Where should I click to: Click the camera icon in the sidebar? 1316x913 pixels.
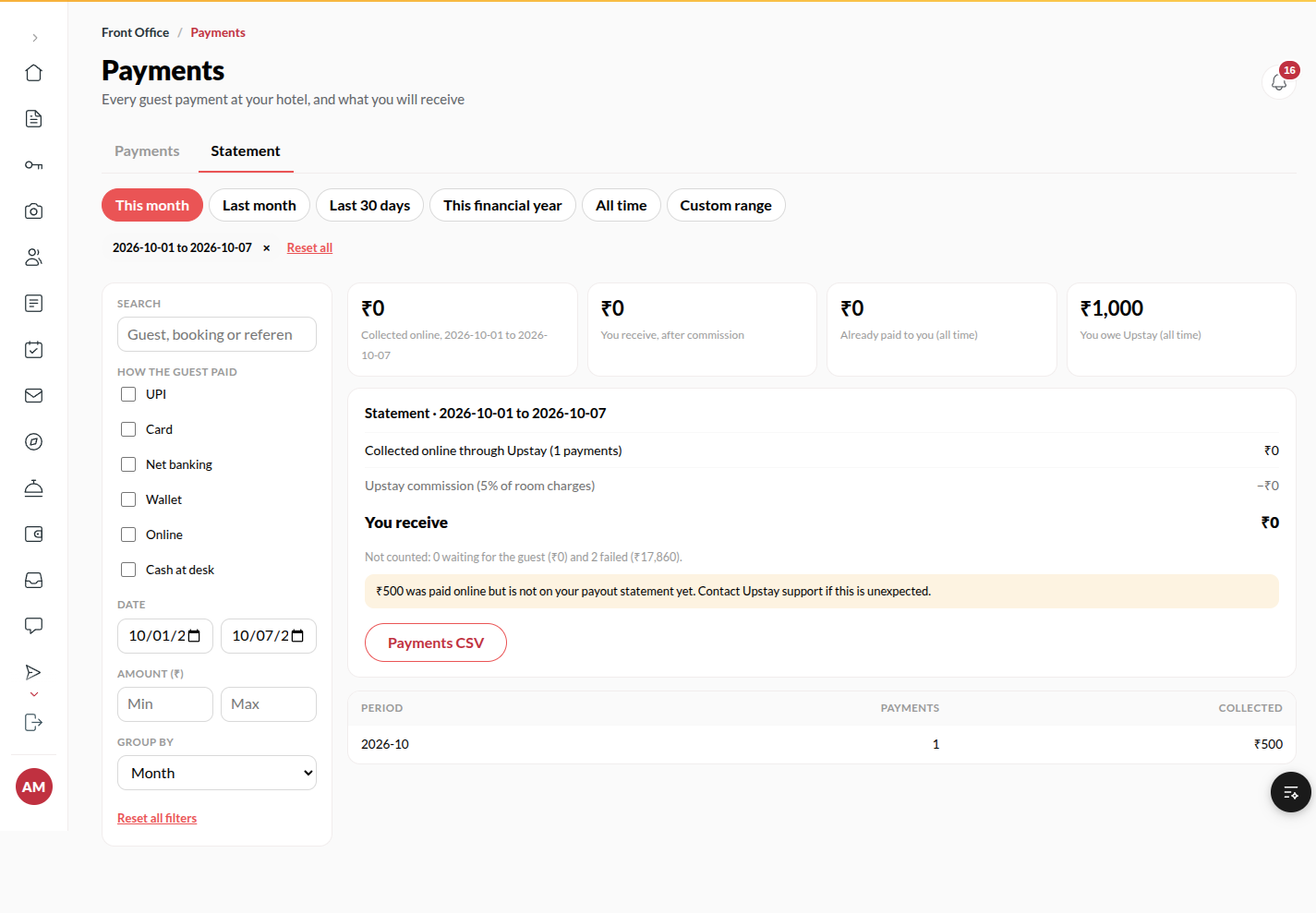pos(34,211)
